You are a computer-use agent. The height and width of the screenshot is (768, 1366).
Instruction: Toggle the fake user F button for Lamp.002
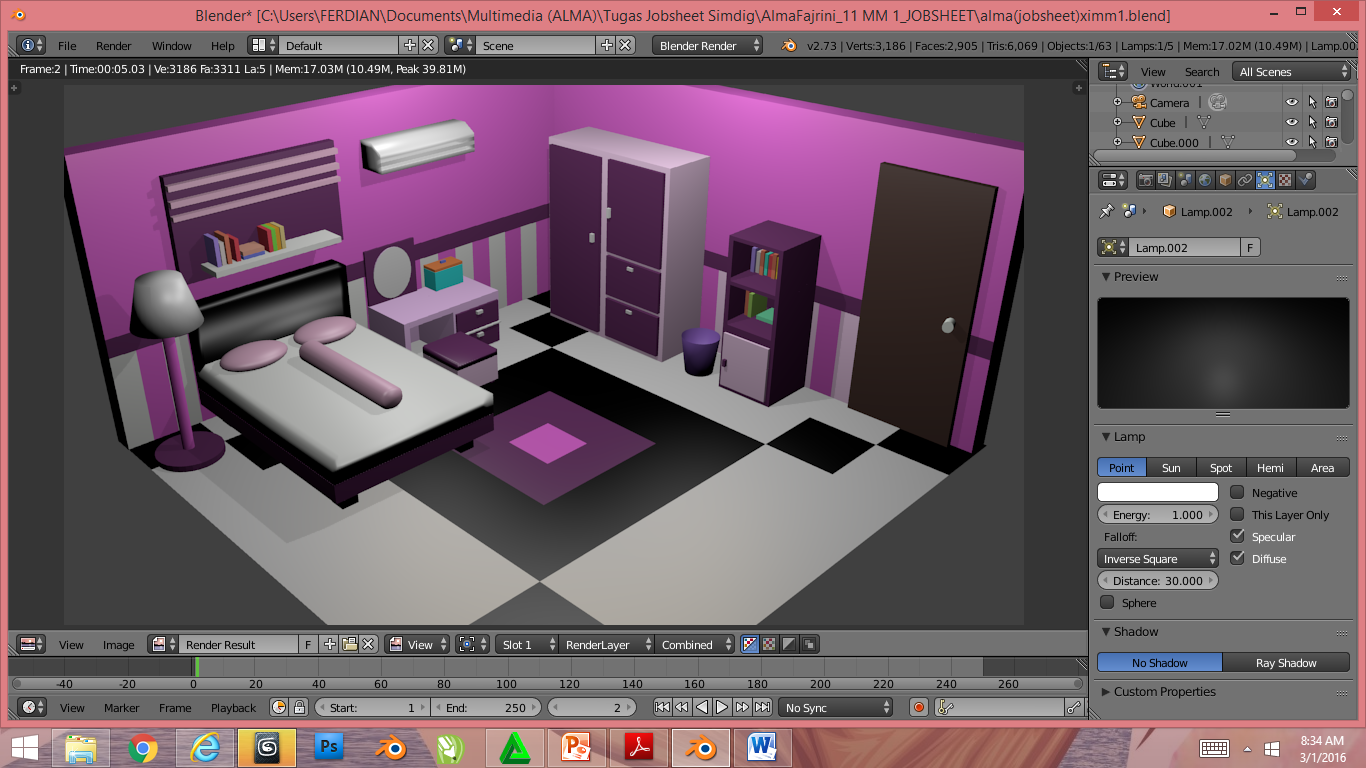click(1250, 247)
